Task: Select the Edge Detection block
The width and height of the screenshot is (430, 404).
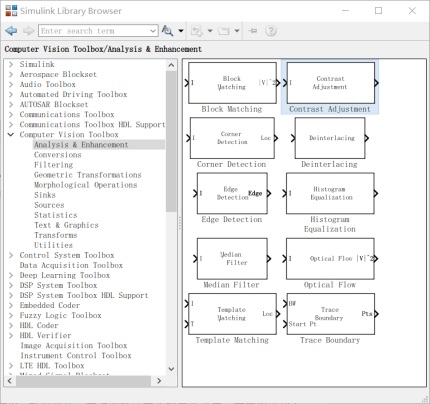Action: (x=232, y=193)
